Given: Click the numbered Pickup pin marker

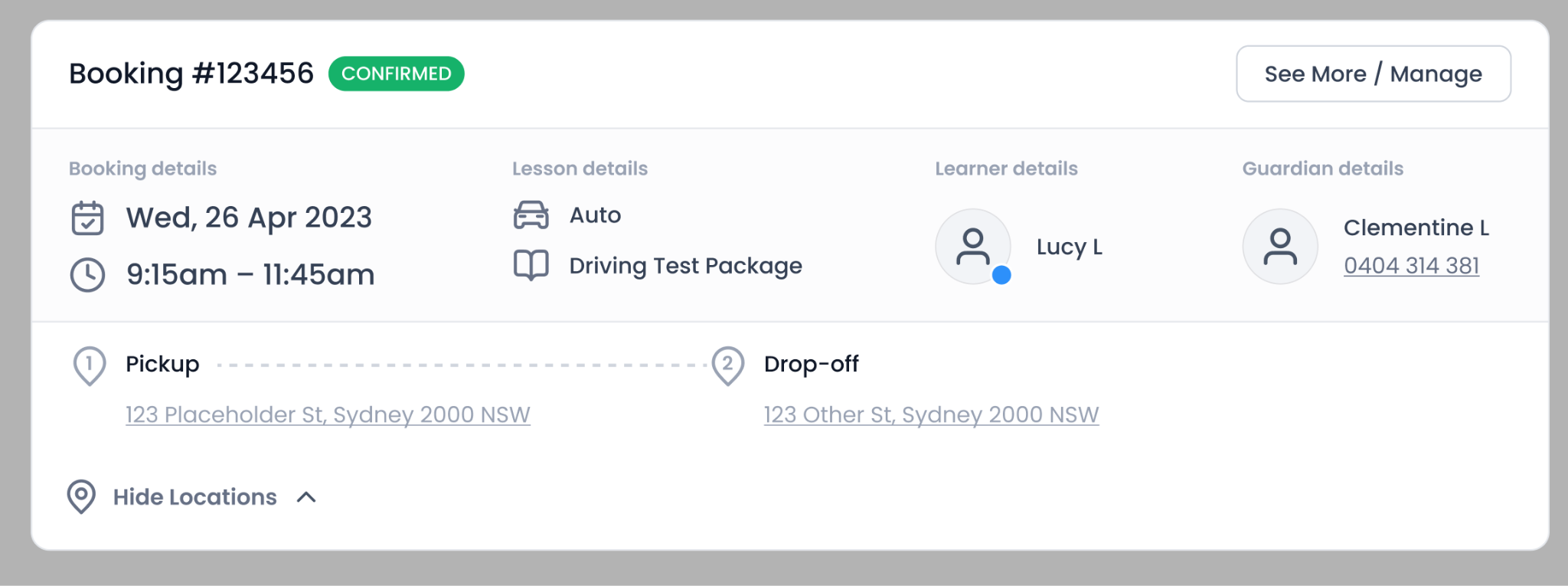Looking at the screenshot, I should pos(89,366).
